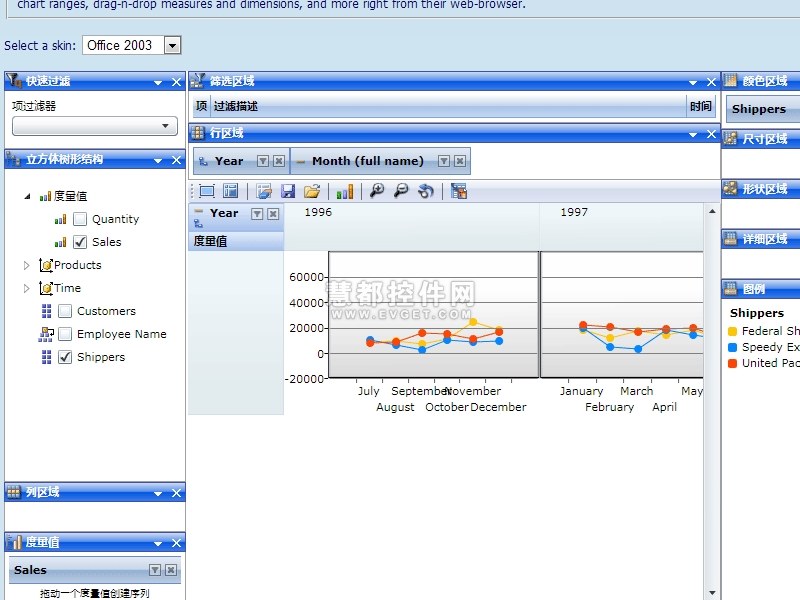800x600 pixels.
Task: Click the chart scrollbar up arrow
Action: pos(712,211)
